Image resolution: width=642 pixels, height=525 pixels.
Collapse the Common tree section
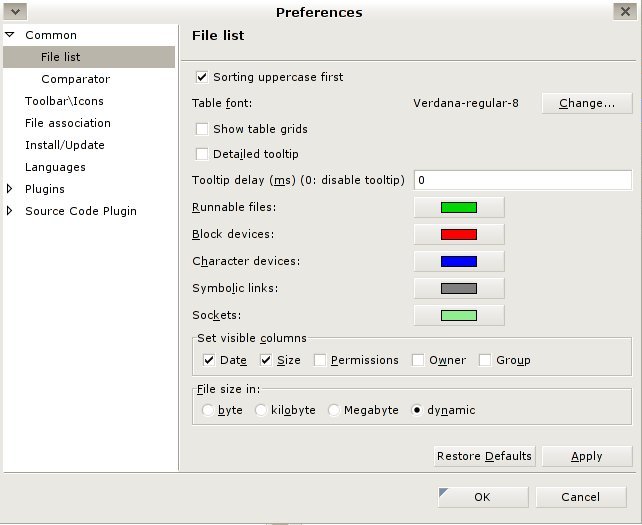click(10, 35)
